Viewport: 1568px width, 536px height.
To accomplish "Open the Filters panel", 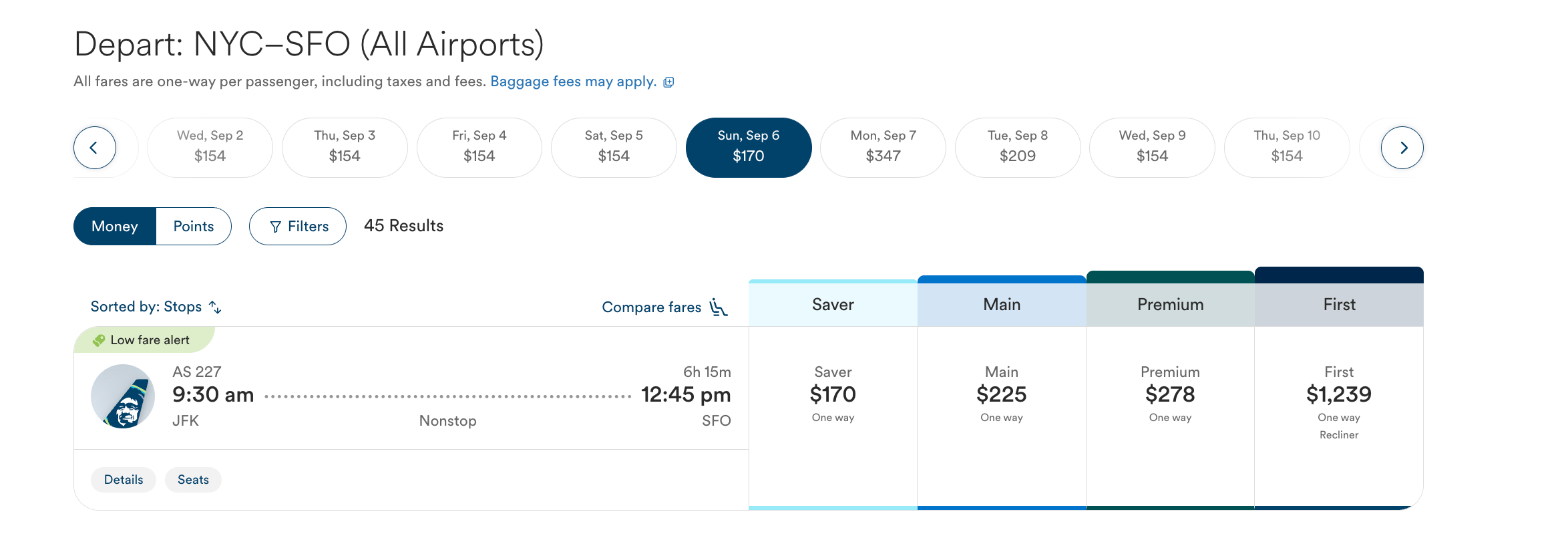I will click(298, 227).
